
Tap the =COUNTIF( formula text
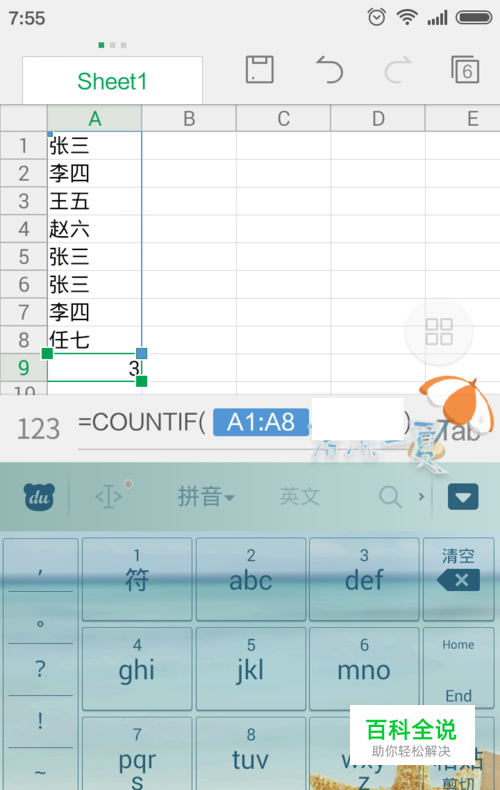click(142, 422)
